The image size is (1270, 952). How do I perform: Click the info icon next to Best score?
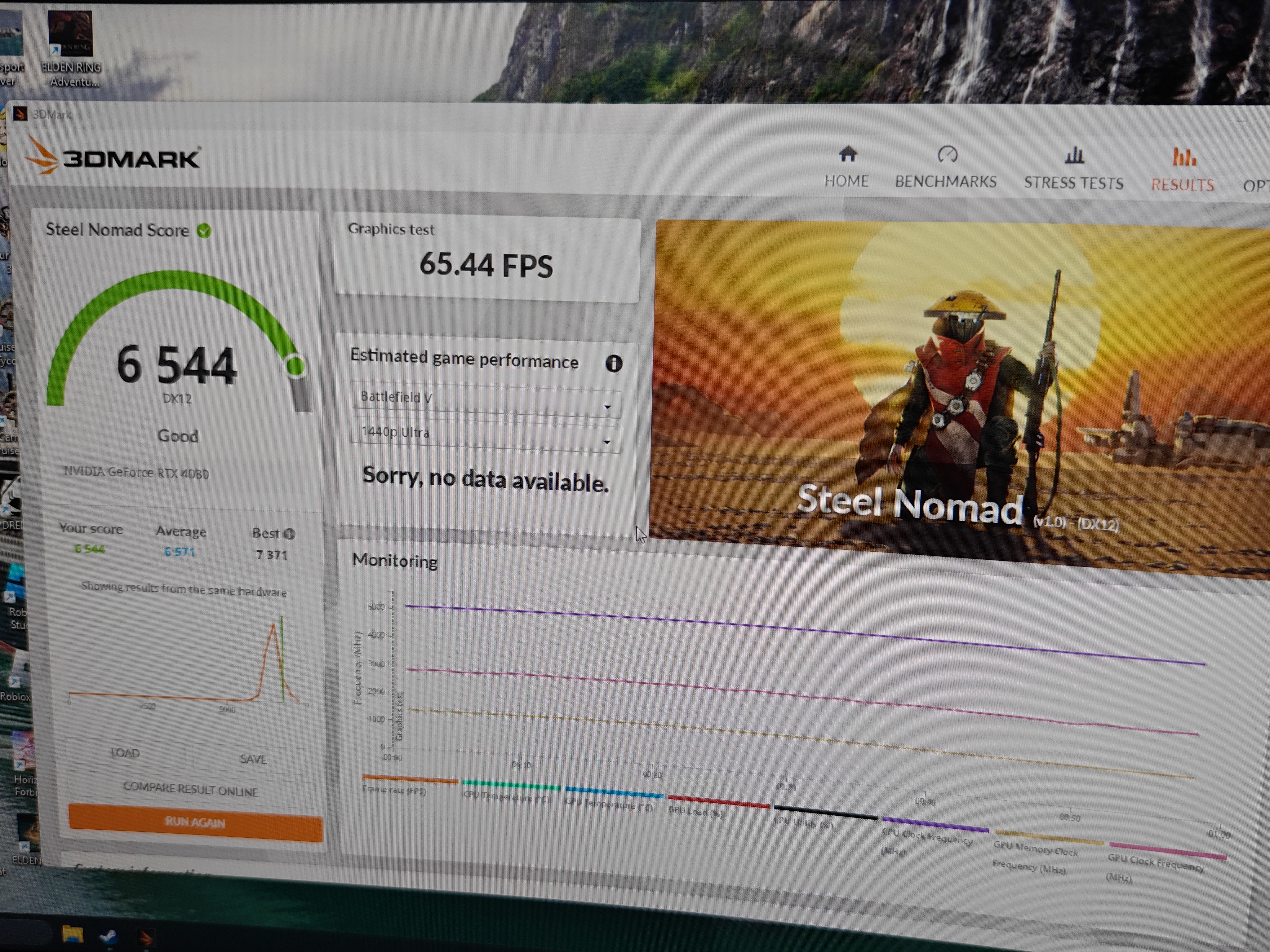coord(290,534)
